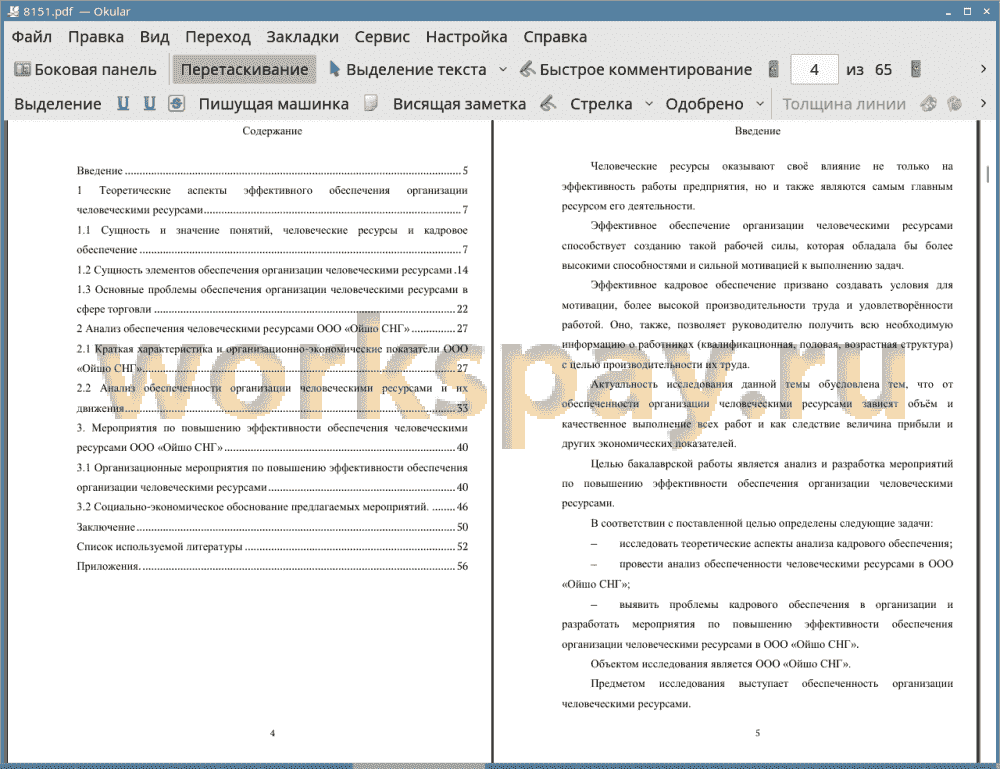The image size is (1000, 769).
Task: Select the inline note paper icon
Action: (371, 103)
